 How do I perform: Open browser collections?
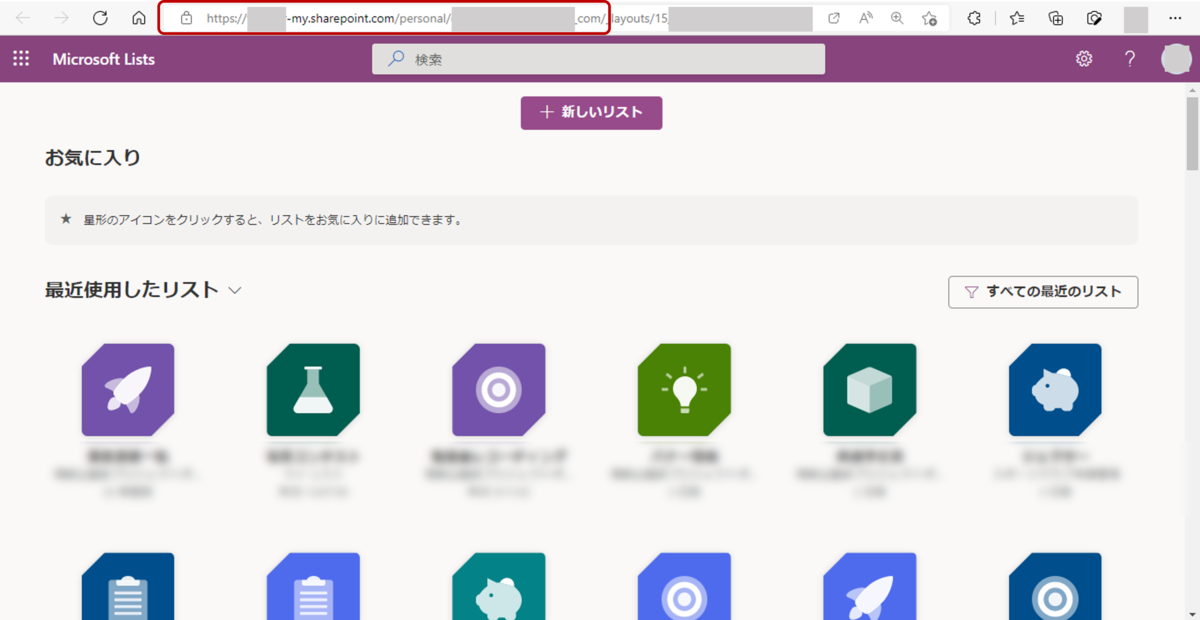pos(1056,18)
